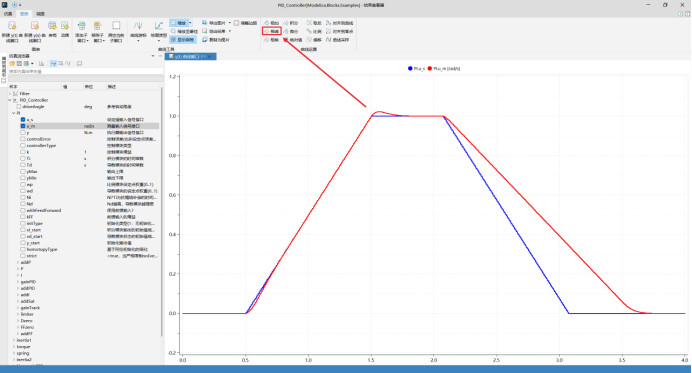
Task: Click the red-boxed curve subtract (相减) button
Action: (271, 31)
